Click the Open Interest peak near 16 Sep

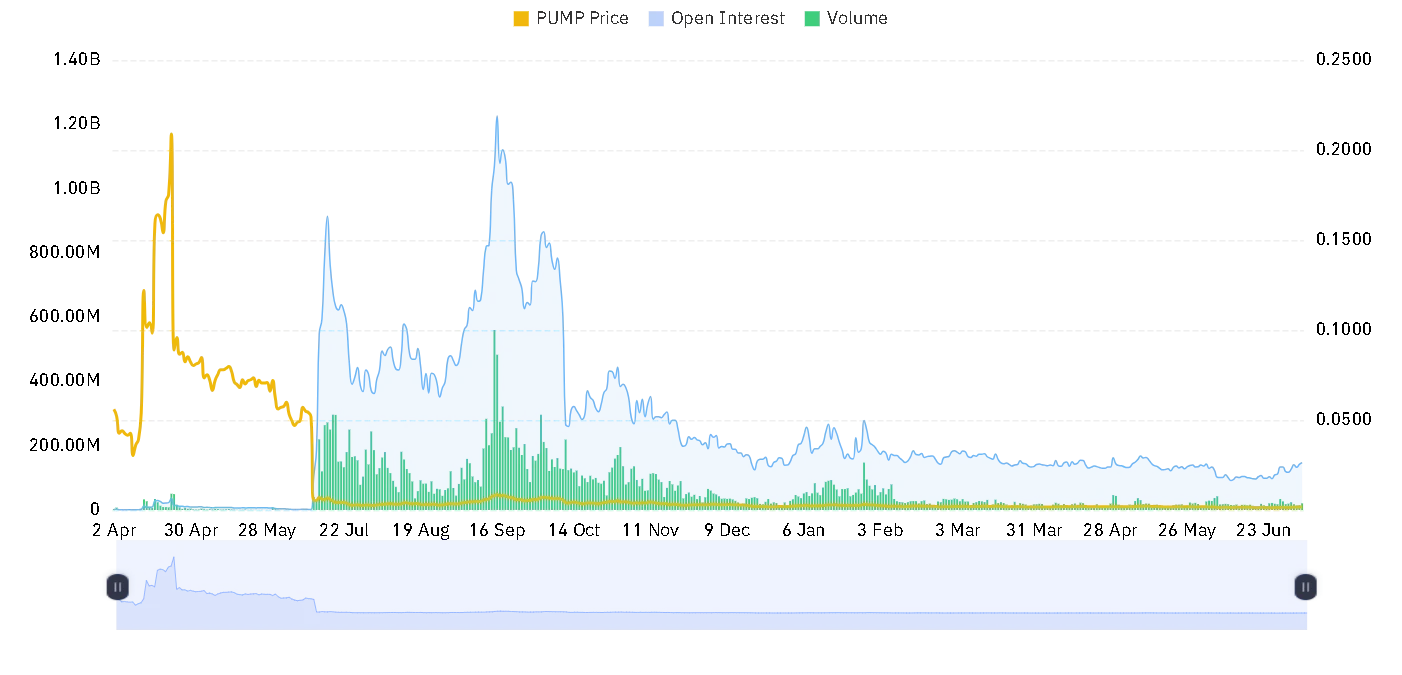click(x=497, y=117)
